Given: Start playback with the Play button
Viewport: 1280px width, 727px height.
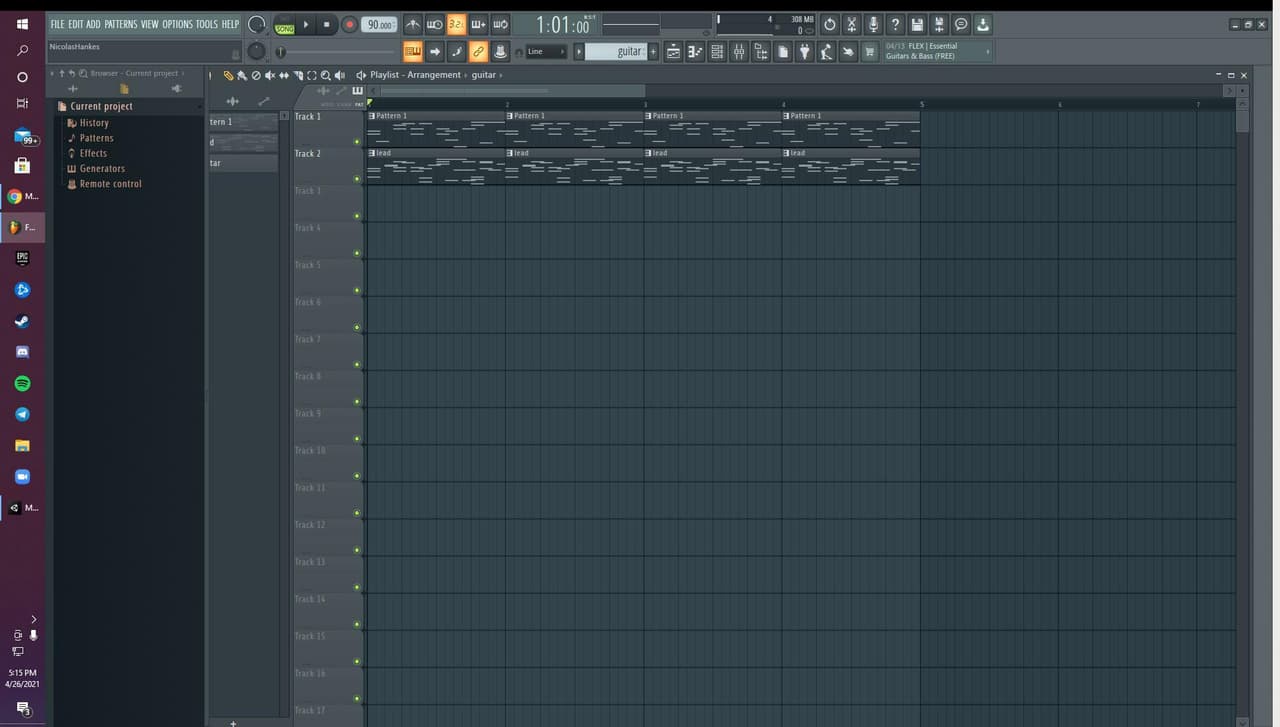Looking at the screenshot, I should point(306,25).
